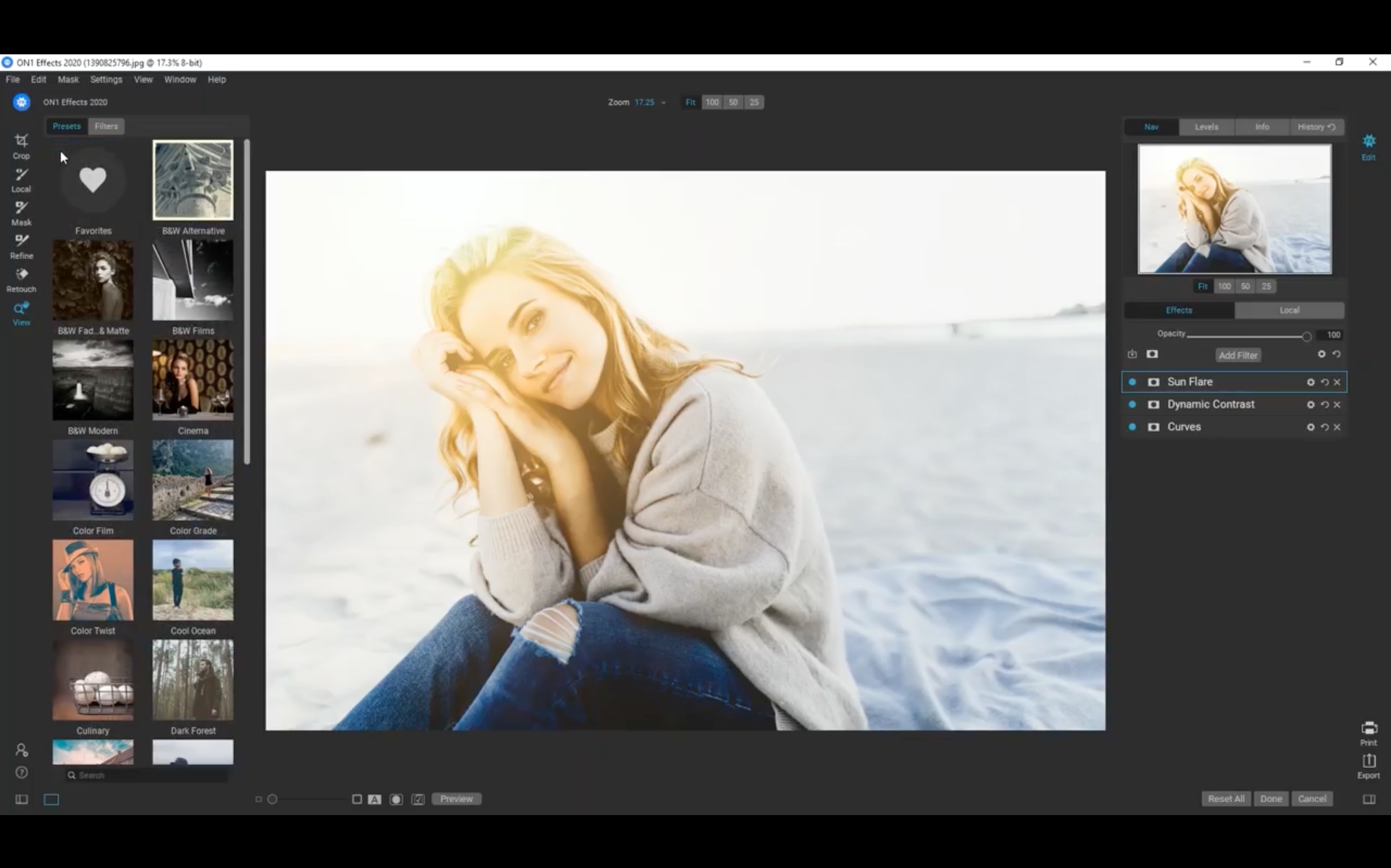Show mask for Dynamic Contrast filter
Image resolution: width=1391 pixels, height=868 pixels.
click(1153, 405)
